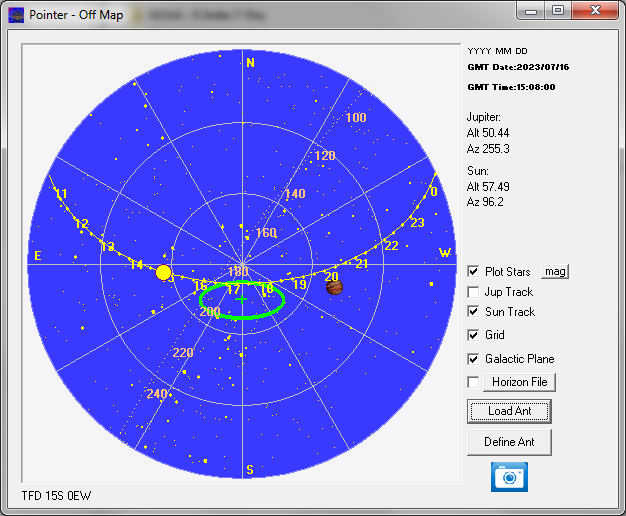Screen dimensions: 626x516
Task: Click hour 11 marker on Sun track
Action: click(x=61, y=194)
